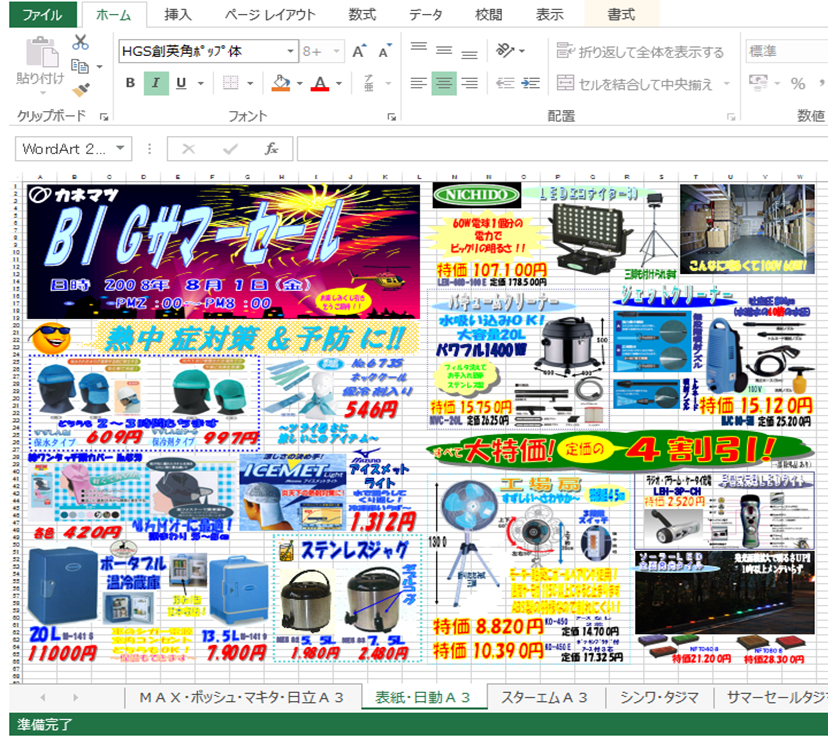Click the Copy icon in clipboard group
The width and height of the screenshot is (828, 744).
click(80, 67)
